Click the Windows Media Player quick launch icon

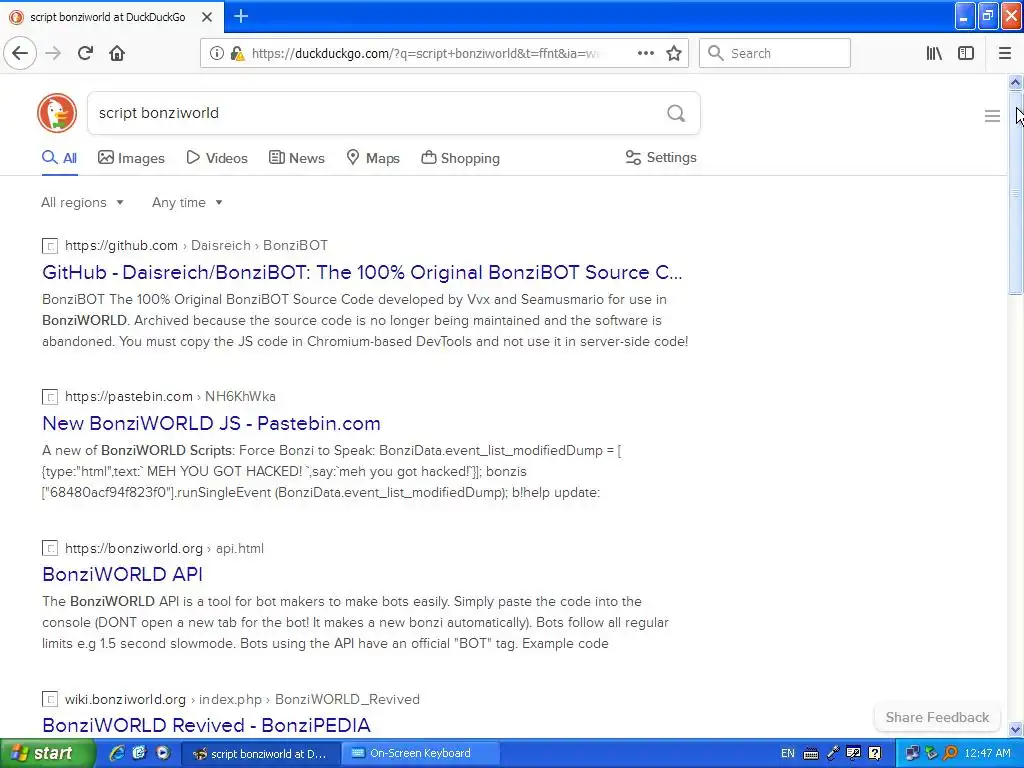(x=163, y=753)
